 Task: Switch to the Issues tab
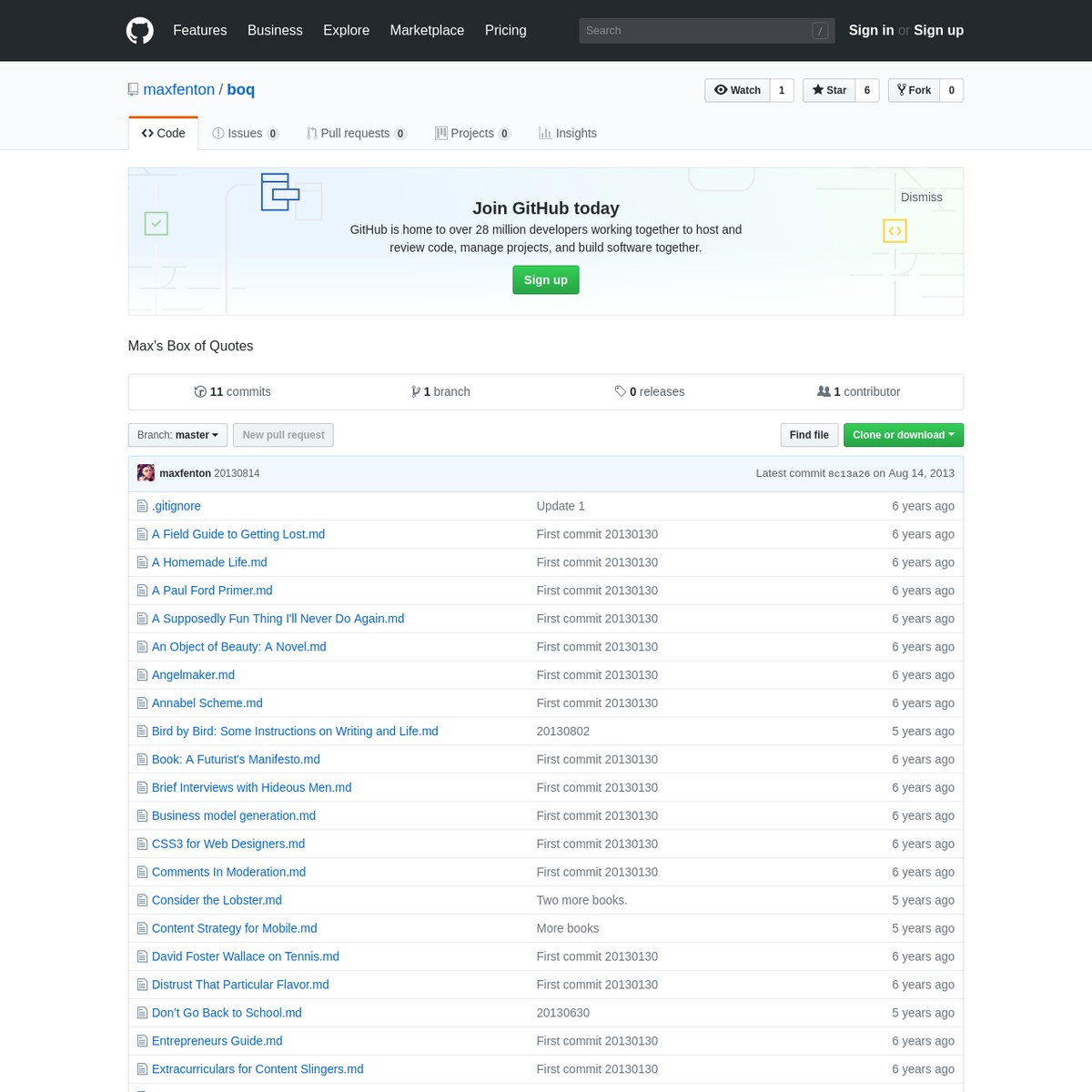pyautogui.click(x=245, y=133)
